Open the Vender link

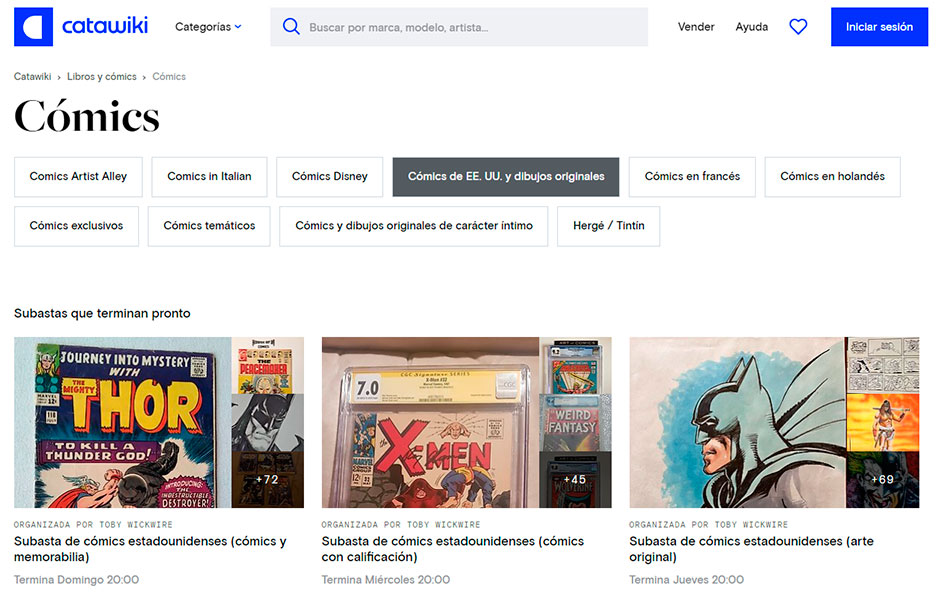pos(696,27)
